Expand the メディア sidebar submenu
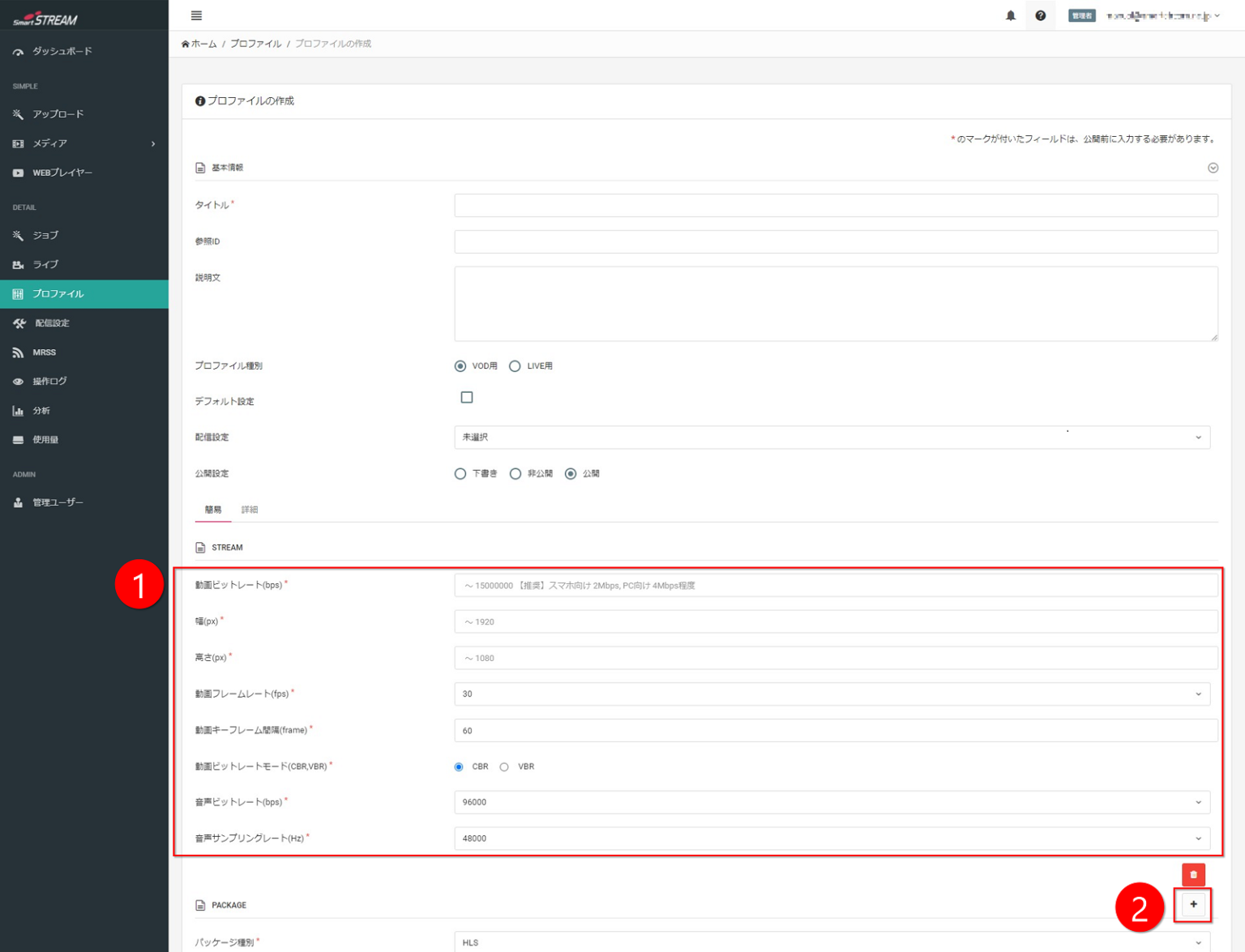1245x952 pixels. point(152,143)
